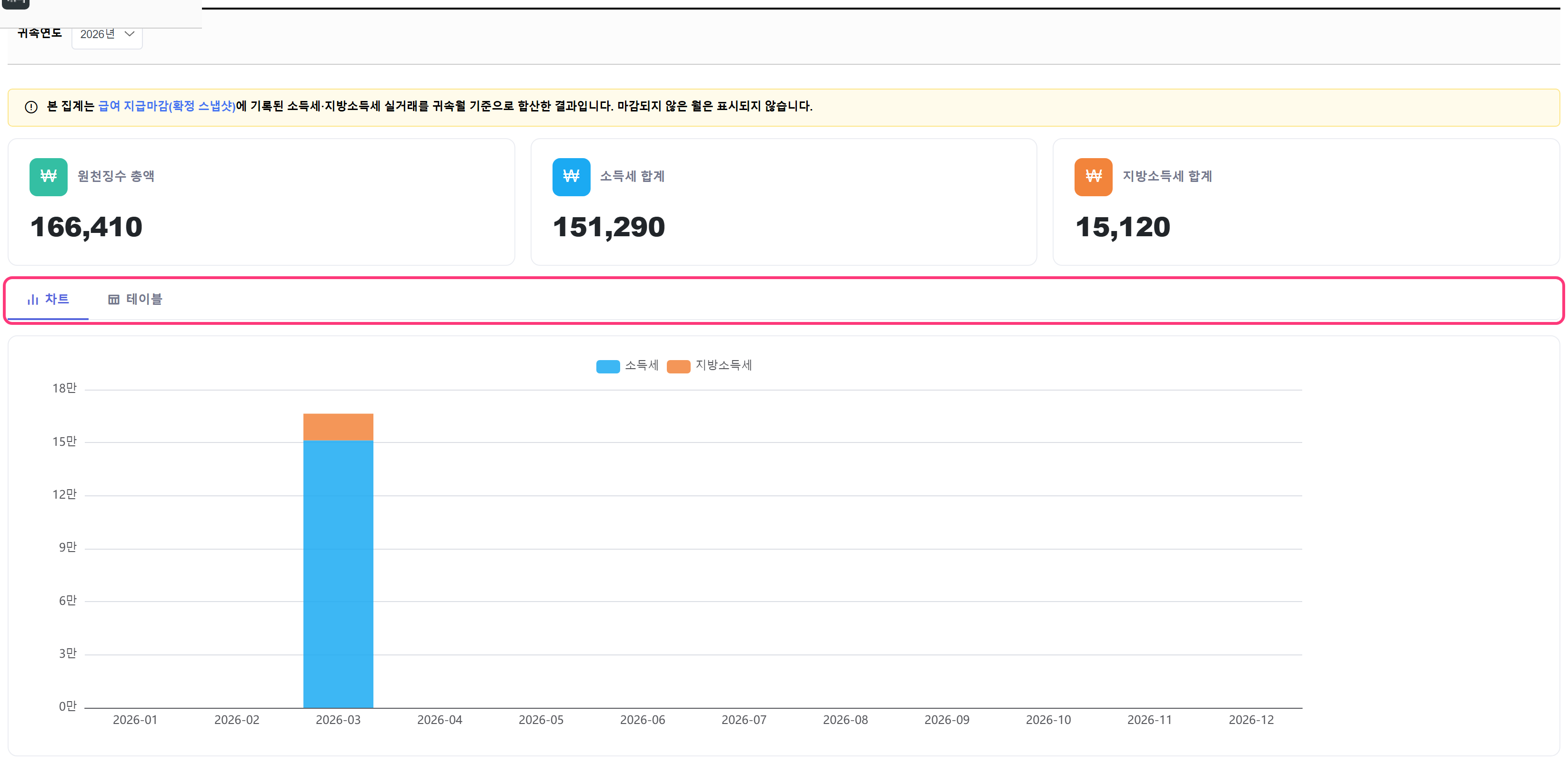Click the info circle icon in yellow notice
Viewport: 1568px width, 764px height.
pyautogui.click(x=31, y=107)
